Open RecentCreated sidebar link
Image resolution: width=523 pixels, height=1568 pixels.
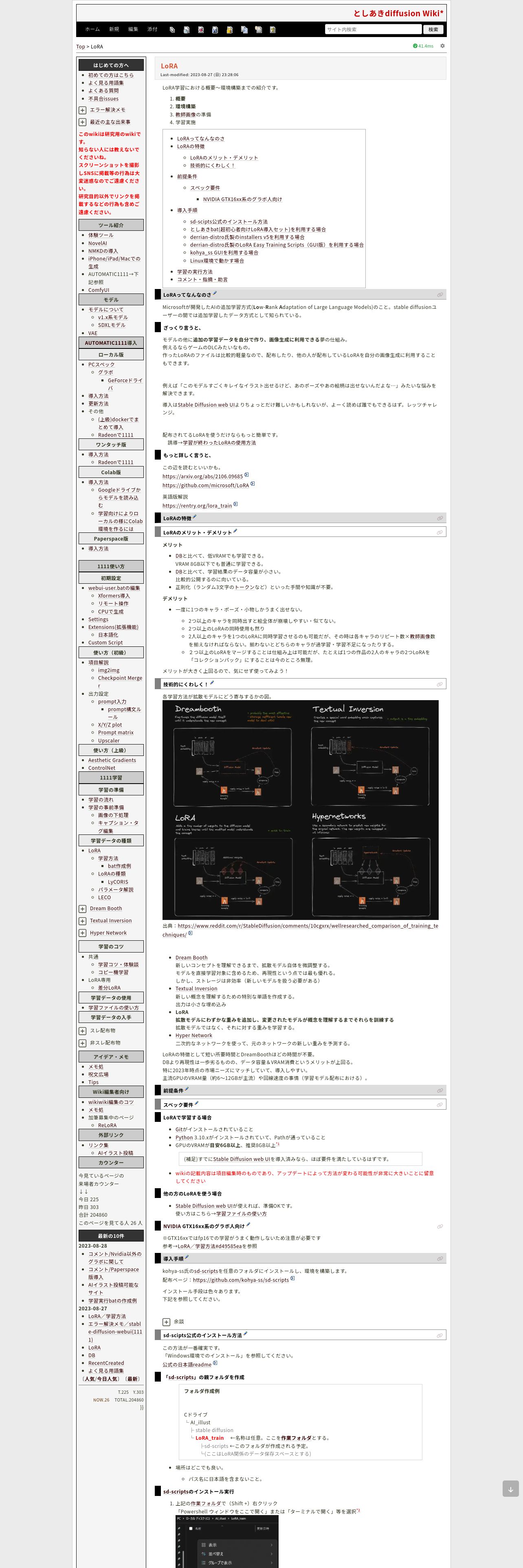click(x=106, y=1363)
